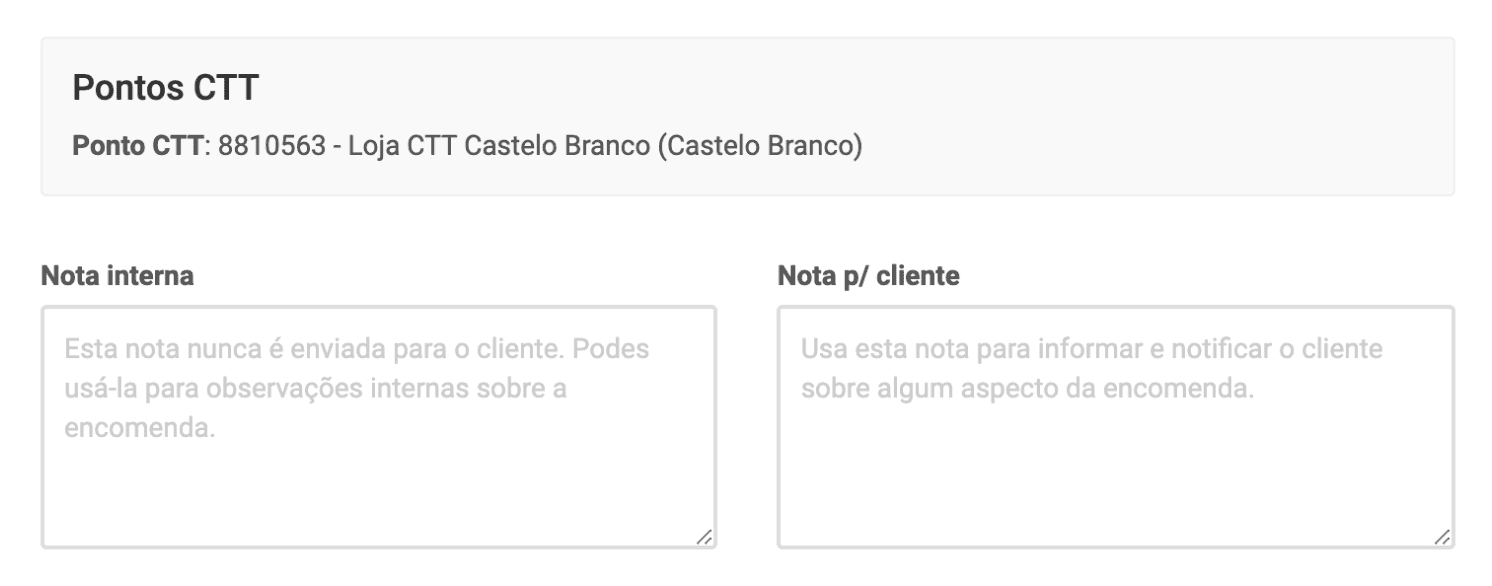The height and width of the screenshot is (586, 1492).
Task: Click the Nota interna field label
Action: 117,277
